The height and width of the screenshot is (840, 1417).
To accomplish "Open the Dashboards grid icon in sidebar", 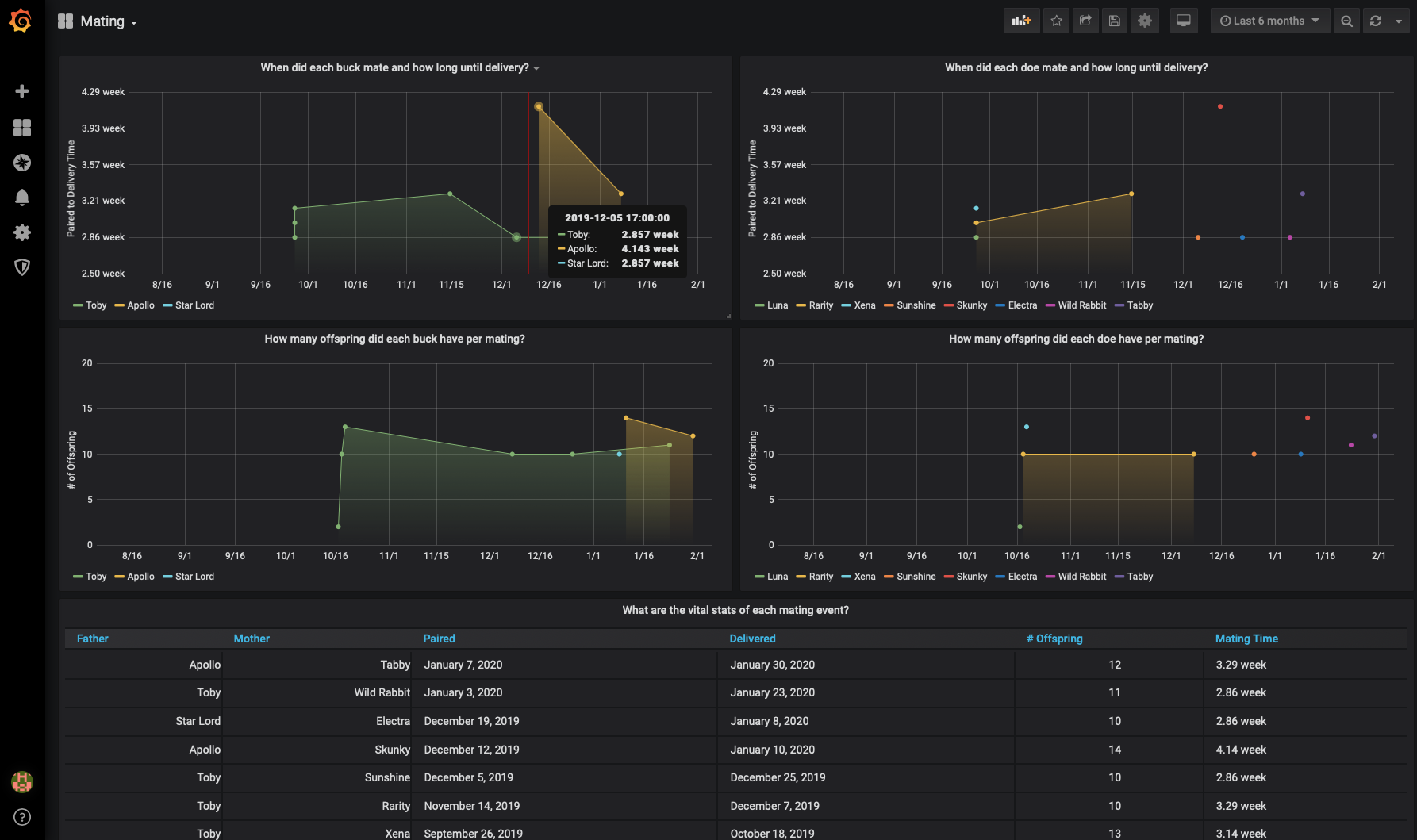I will pyautogui.click(x=22, y=127).
